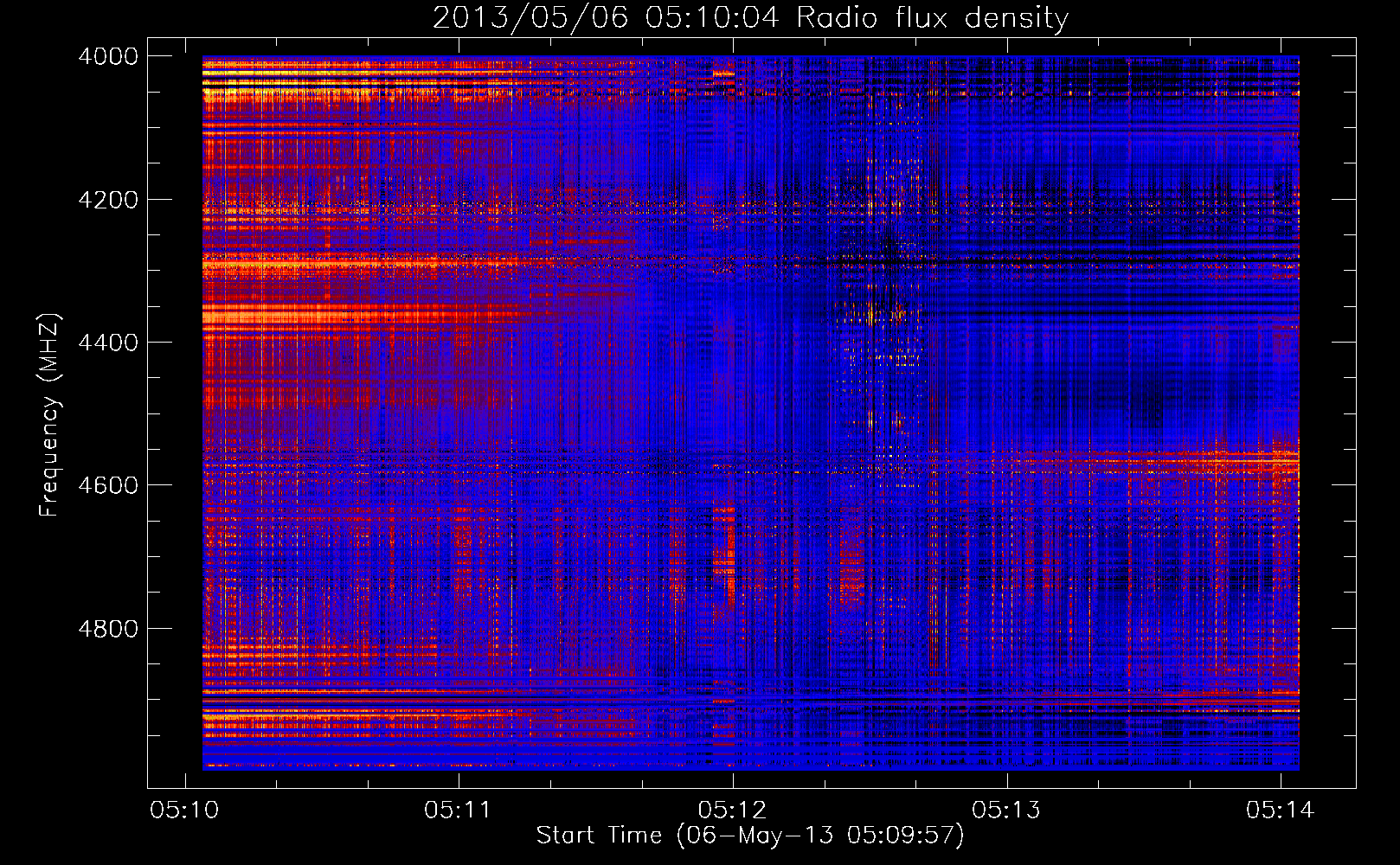Click the plot title '2013/05/06 05:10:04 Radio flux density'

tap(750, 18)
